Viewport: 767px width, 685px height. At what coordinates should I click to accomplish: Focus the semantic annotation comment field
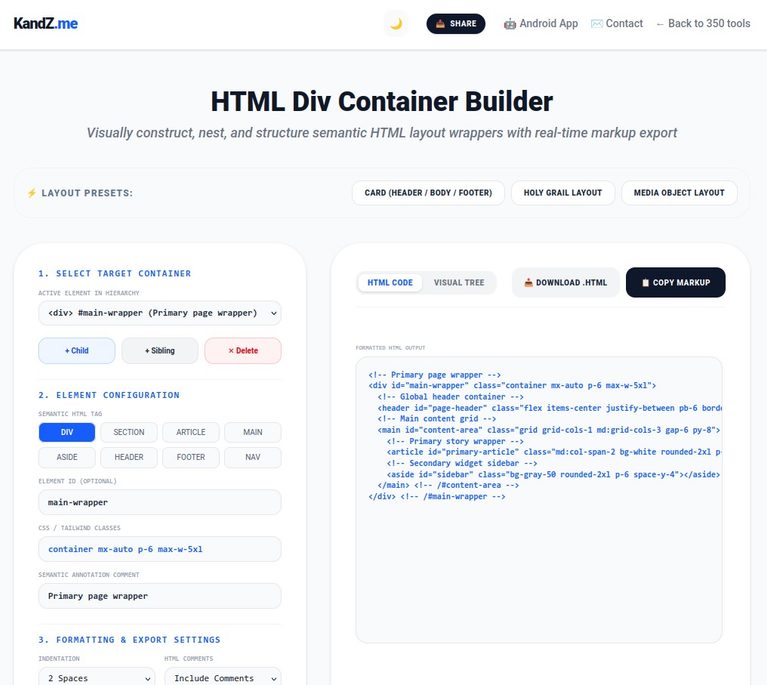coord(159,596)
